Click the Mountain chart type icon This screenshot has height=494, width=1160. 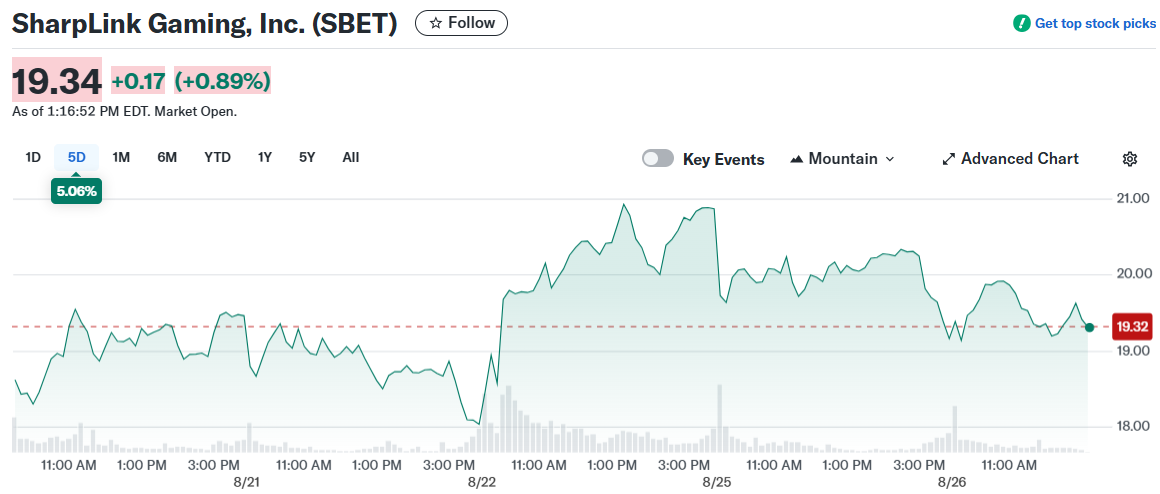797,159
